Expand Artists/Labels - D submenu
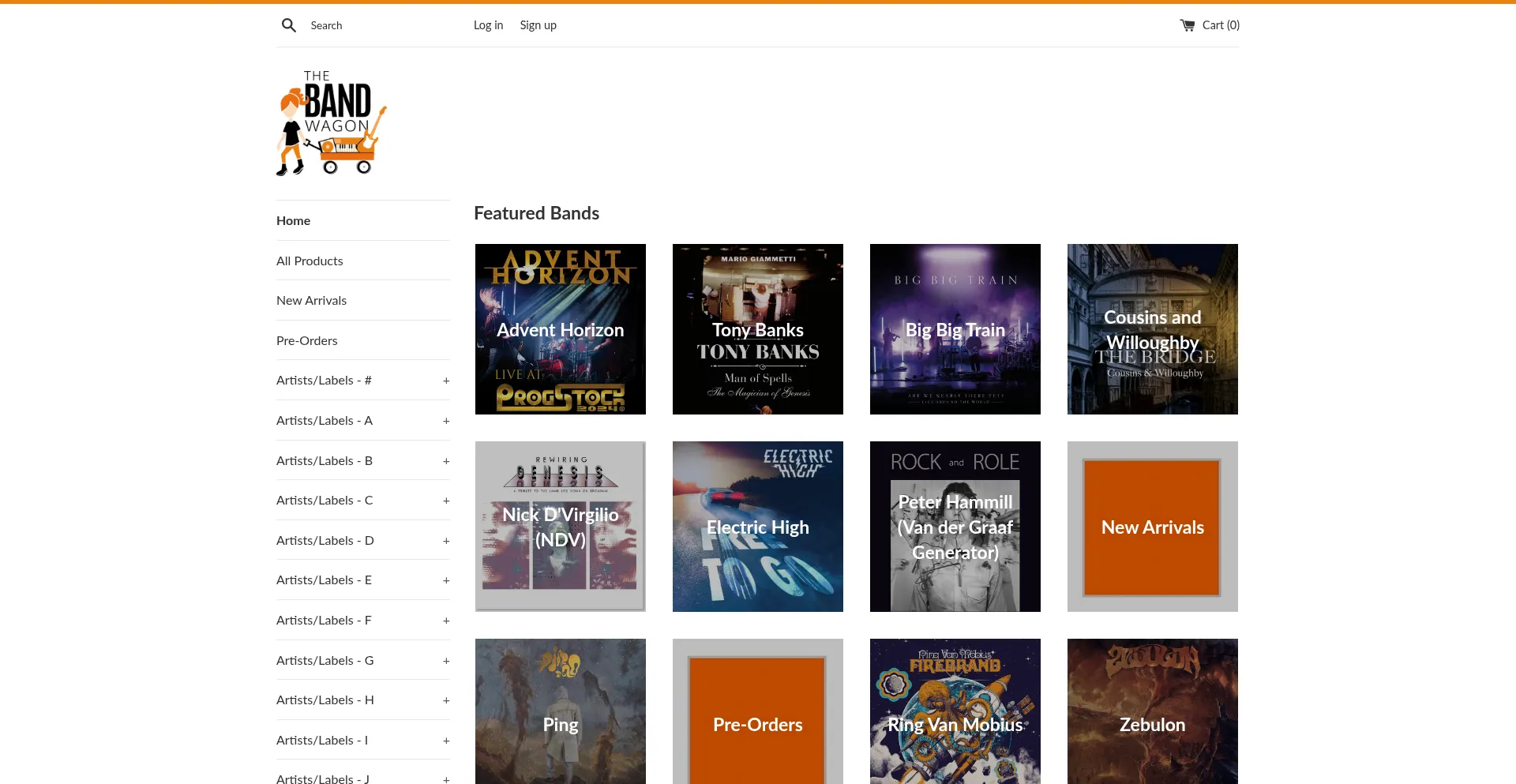The image size is (1516, 784). (446, 541)
